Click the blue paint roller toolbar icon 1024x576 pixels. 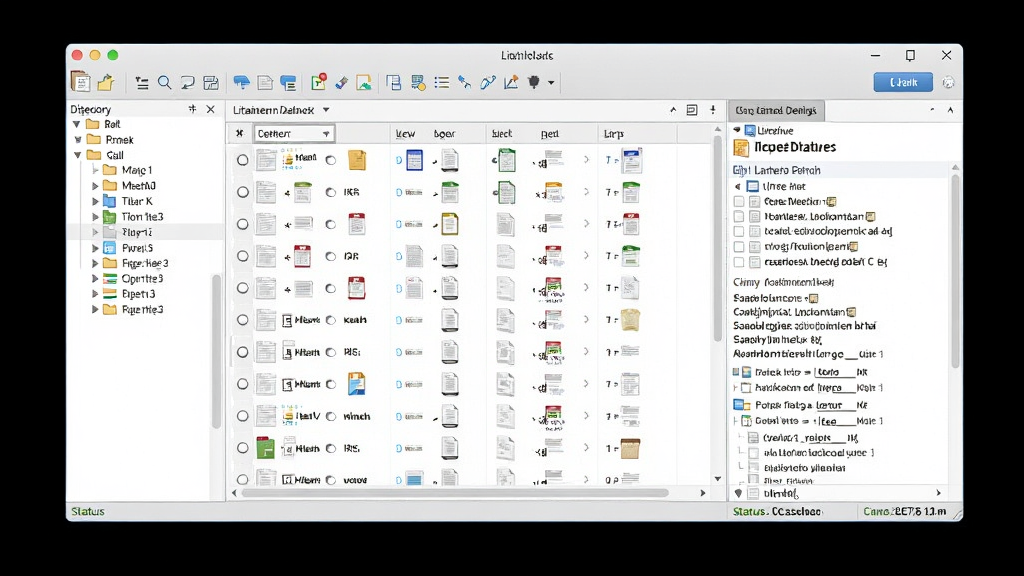coord(242,82)
